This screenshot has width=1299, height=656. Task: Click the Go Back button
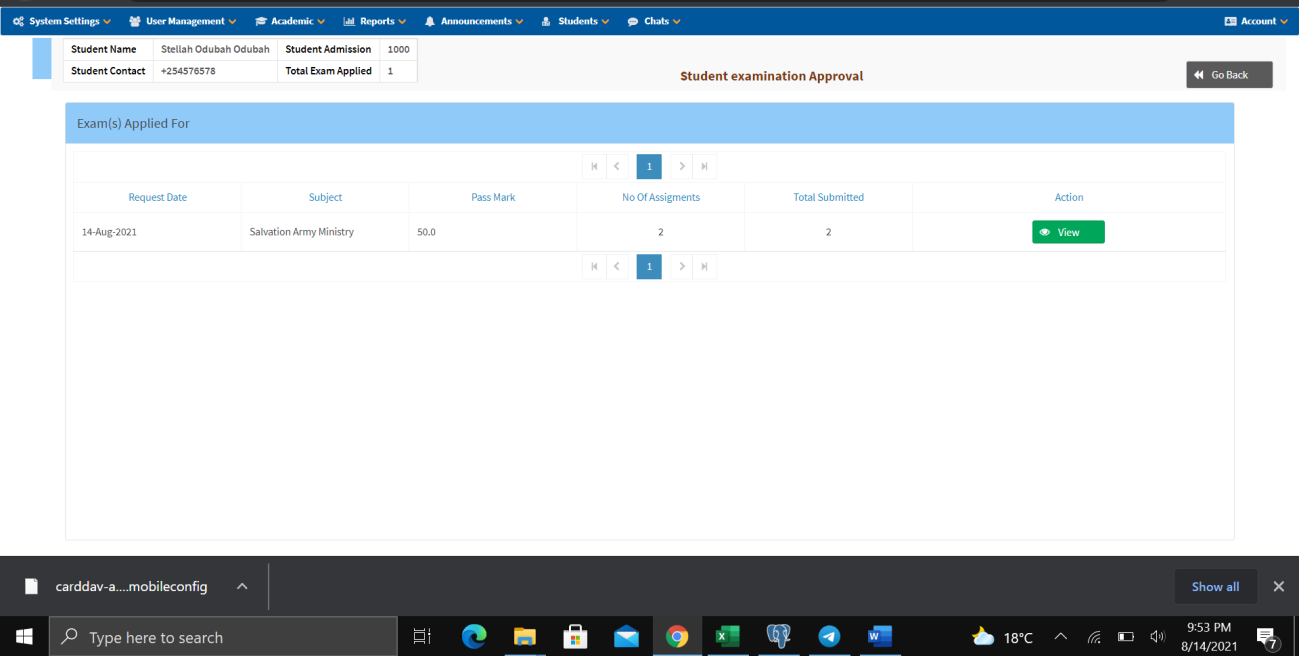[1229, 75]
